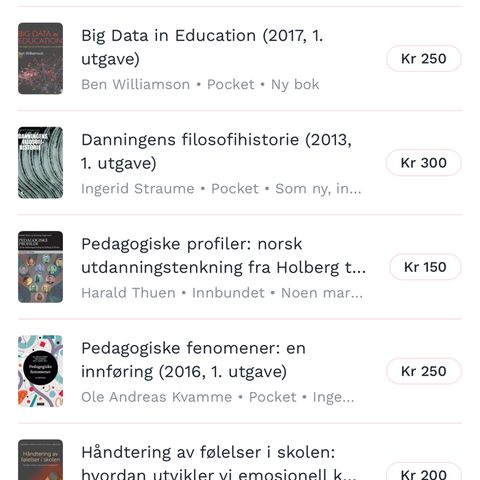Viewport: 480px width, 480px height.
Task: Select Harald Thuen author details line
Action: (x=222, y=293)
